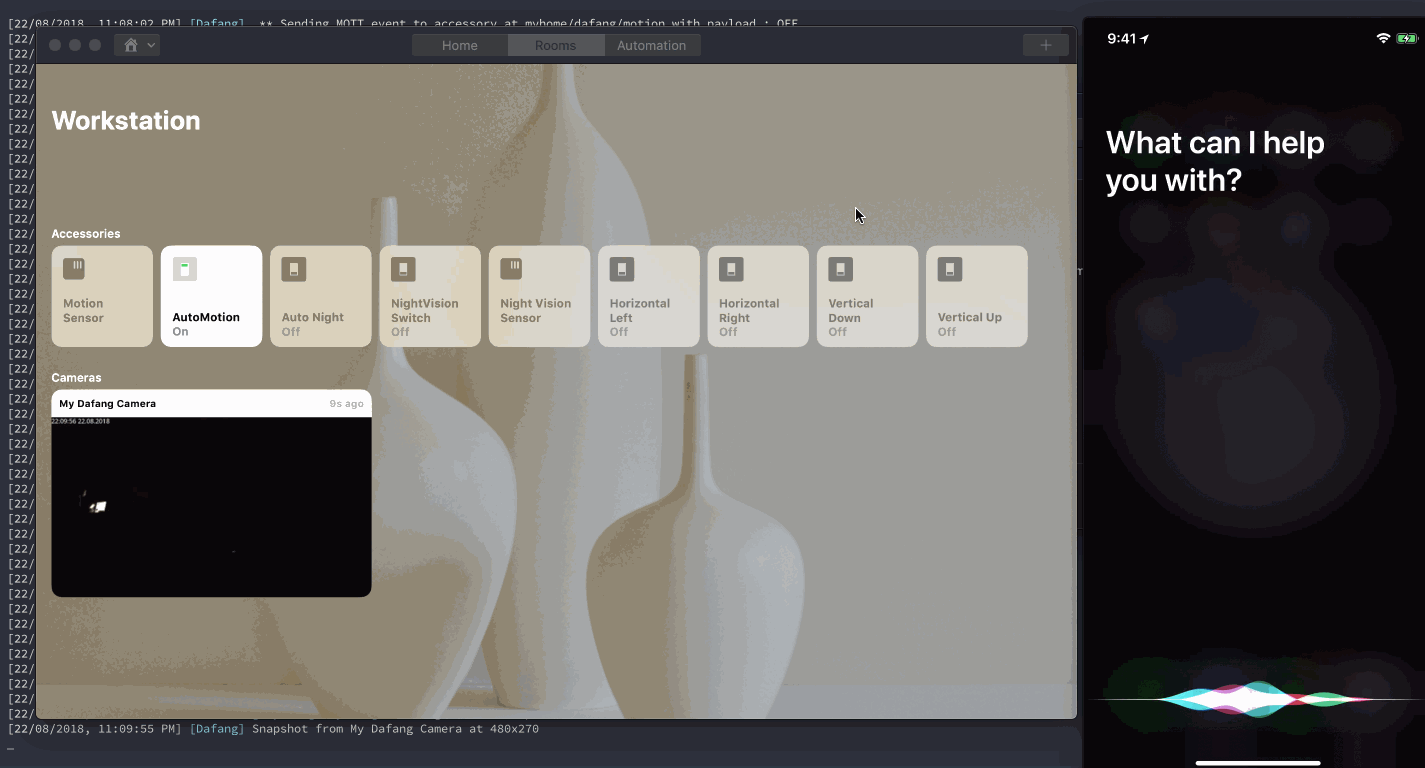1425x768 pixels.
Task: Click the Accessories section label
Action: [x=86, y=234]
